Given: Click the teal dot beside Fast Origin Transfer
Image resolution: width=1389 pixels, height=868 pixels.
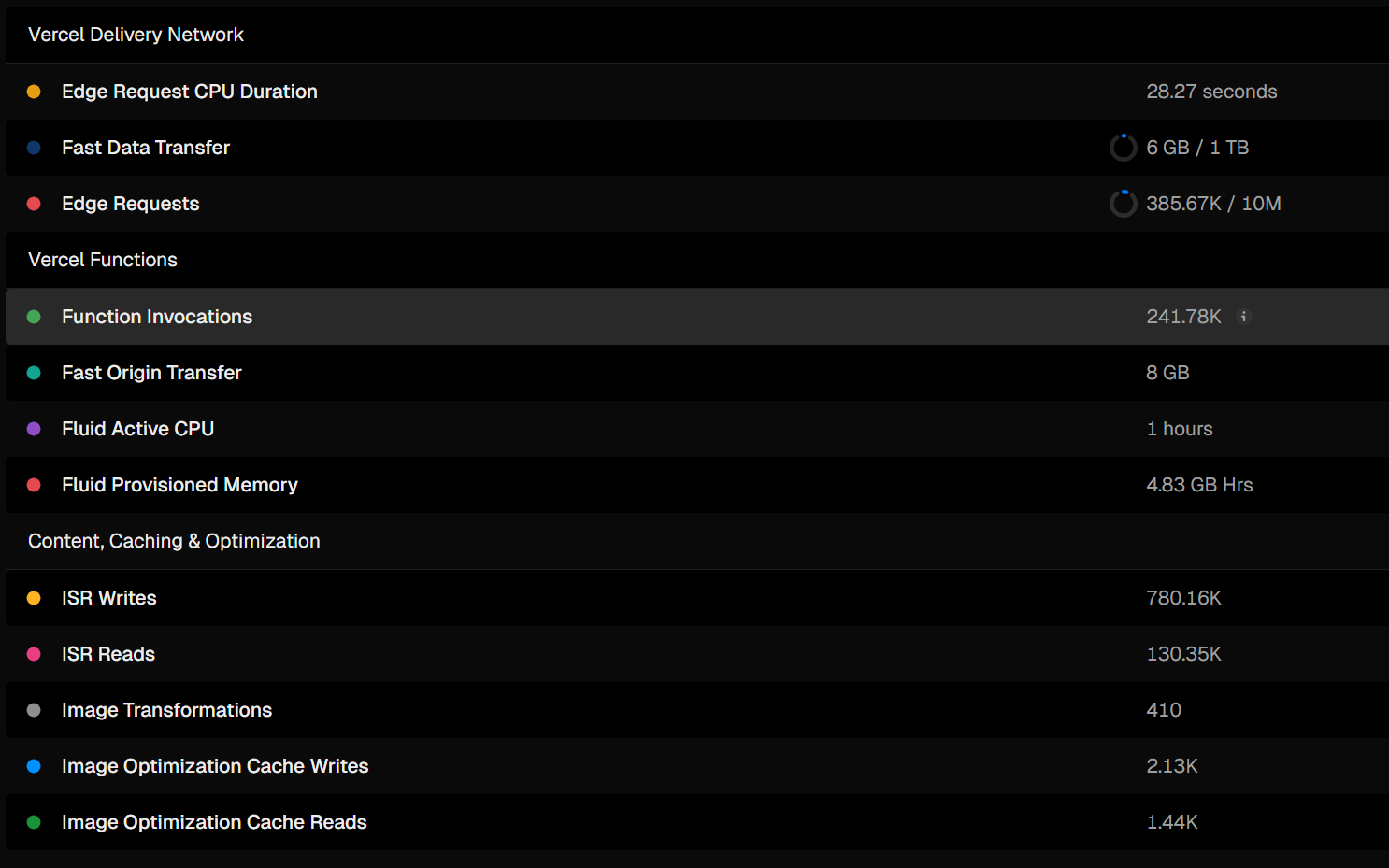Looking at the screenshot, I should (34, 373).
